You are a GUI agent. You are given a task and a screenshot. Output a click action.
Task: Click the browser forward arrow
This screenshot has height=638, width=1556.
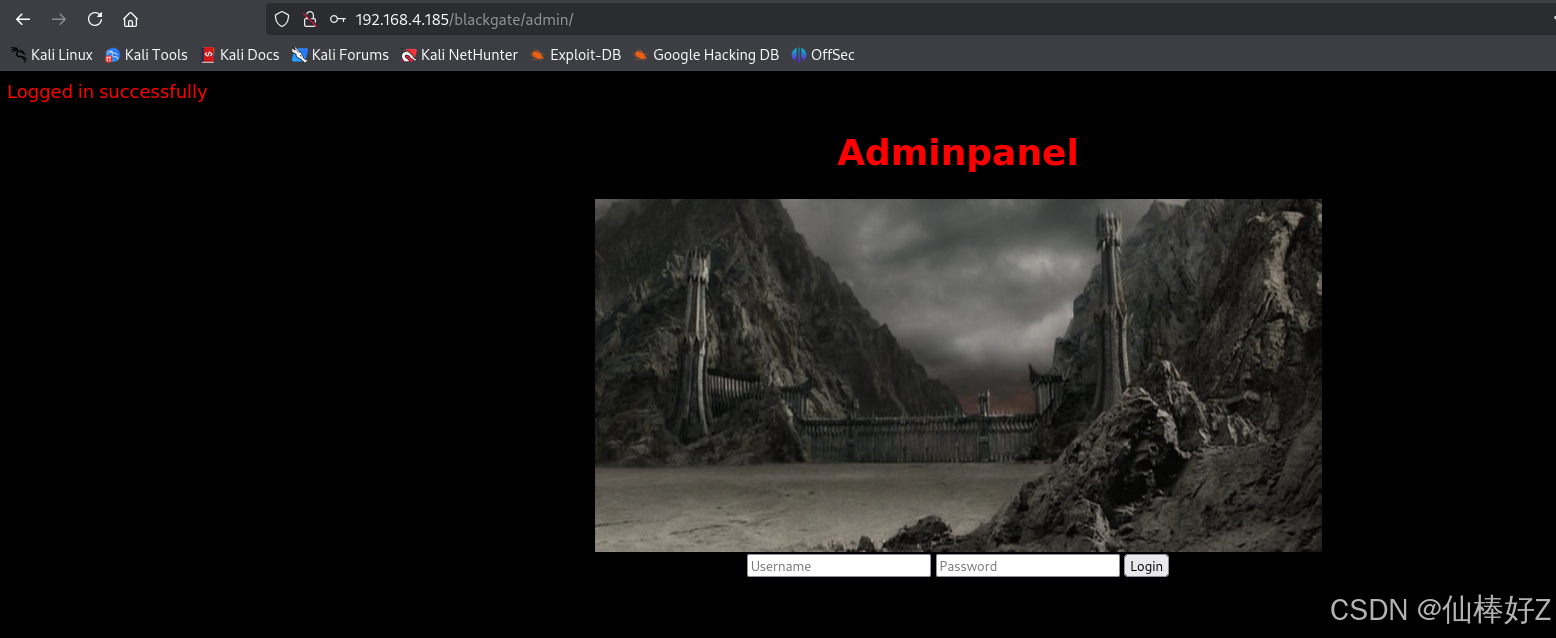(59, 19)
